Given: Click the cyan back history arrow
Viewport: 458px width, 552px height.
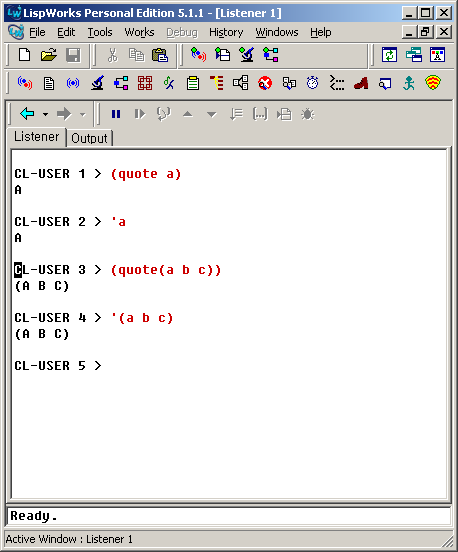Looking at the screenshot, I should pyautogui.click(x=27, y=114).
